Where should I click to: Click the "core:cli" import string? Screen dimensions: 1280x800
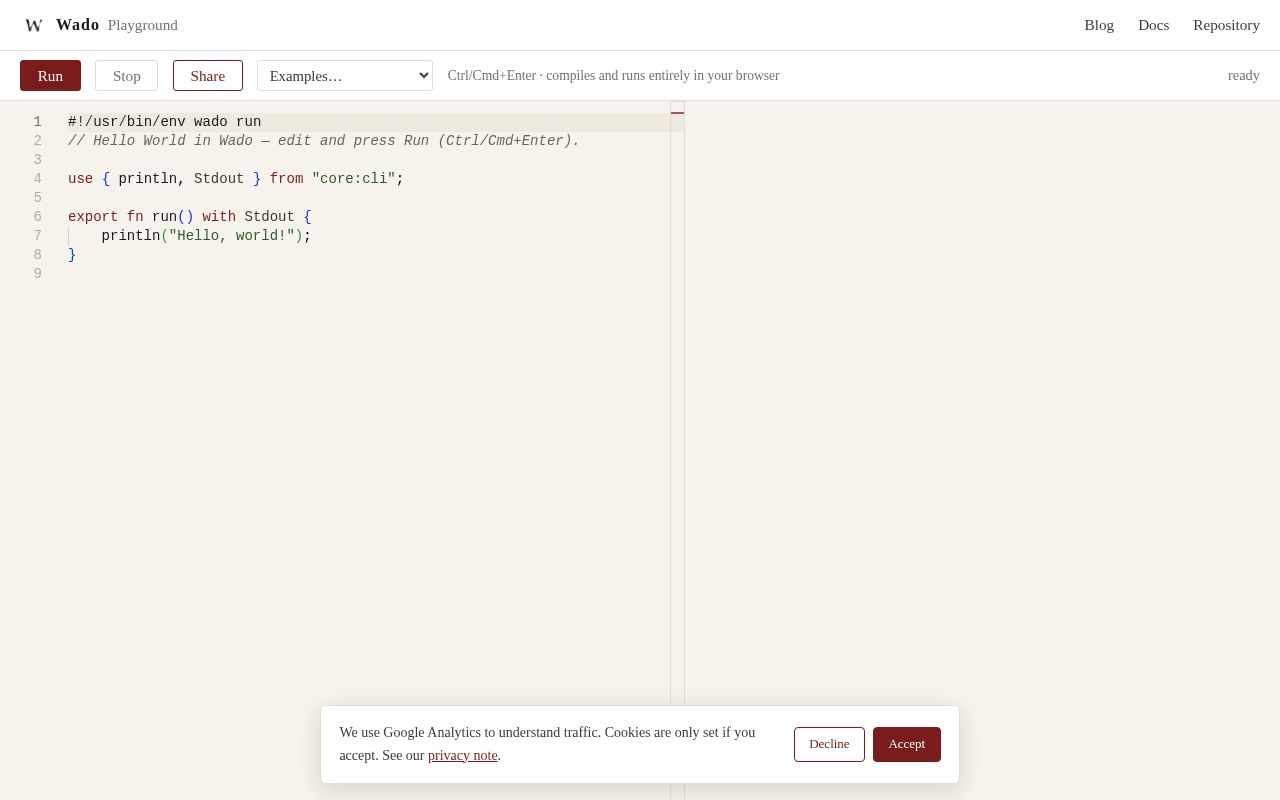click(354, 179)
